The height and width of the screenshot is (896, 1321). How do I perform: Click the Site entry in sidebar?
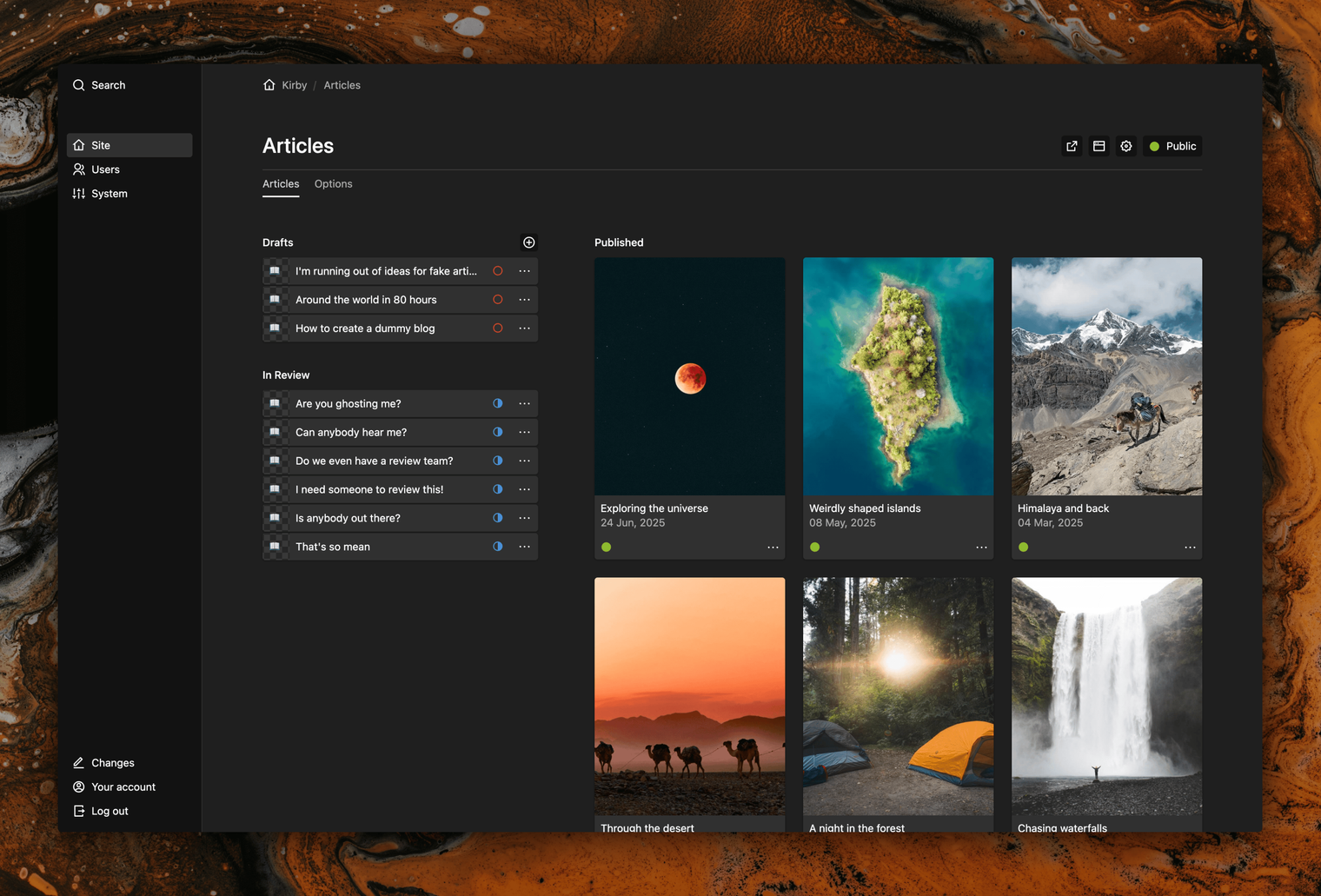pyautogui.click(x=129, y=145)
